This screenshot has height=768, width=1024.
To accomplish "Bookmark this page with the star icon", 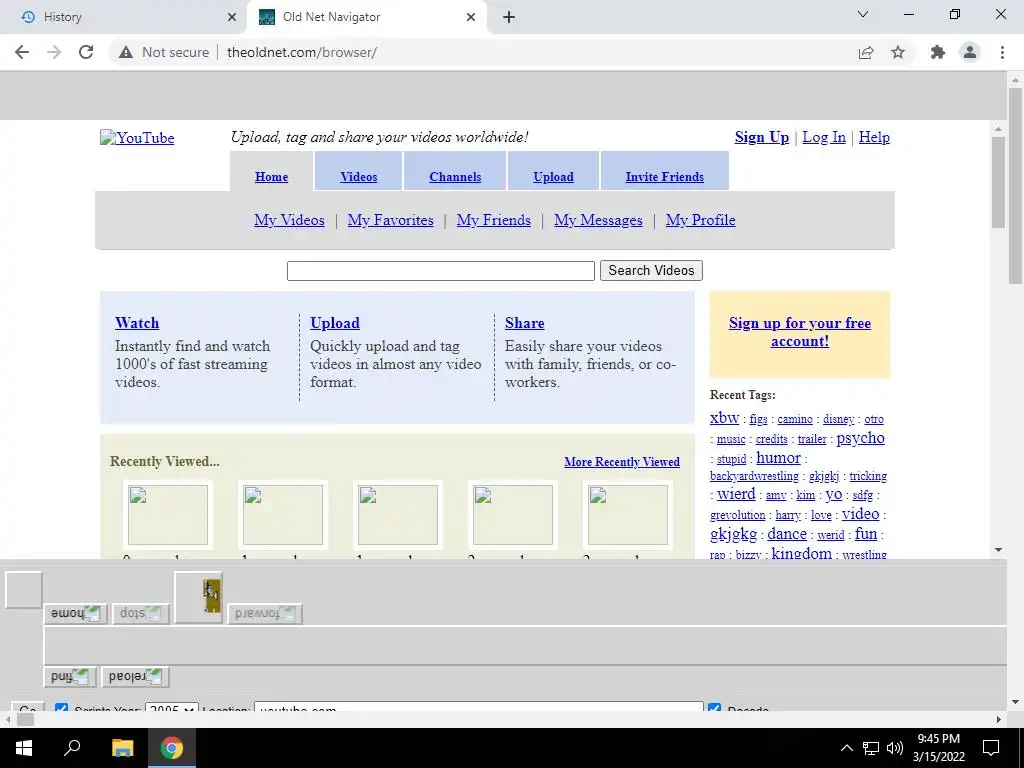I will pos(898,52).
